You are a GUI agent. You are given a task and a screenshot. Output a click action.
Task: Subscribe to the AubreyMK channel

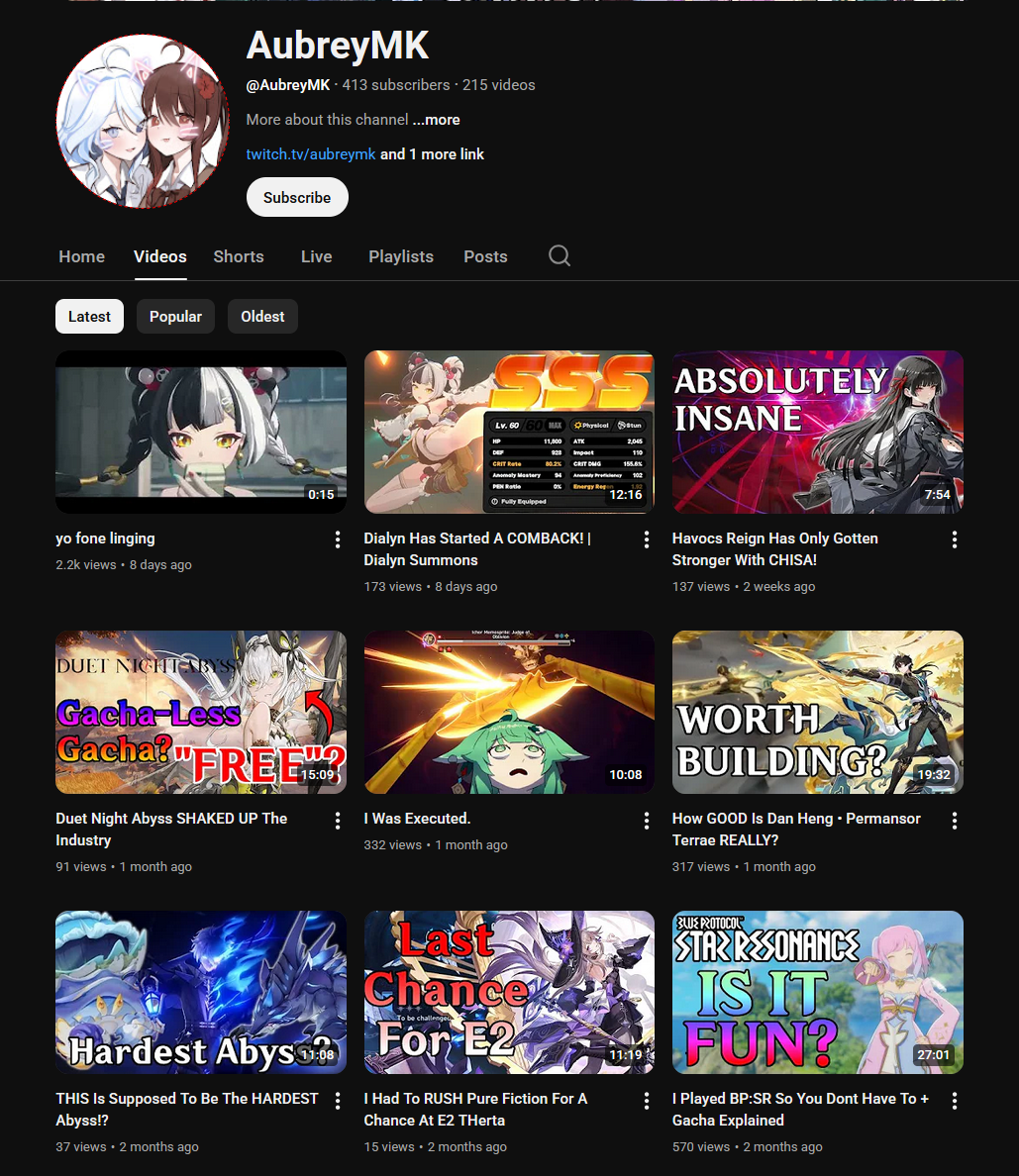[x=297, y=197]
